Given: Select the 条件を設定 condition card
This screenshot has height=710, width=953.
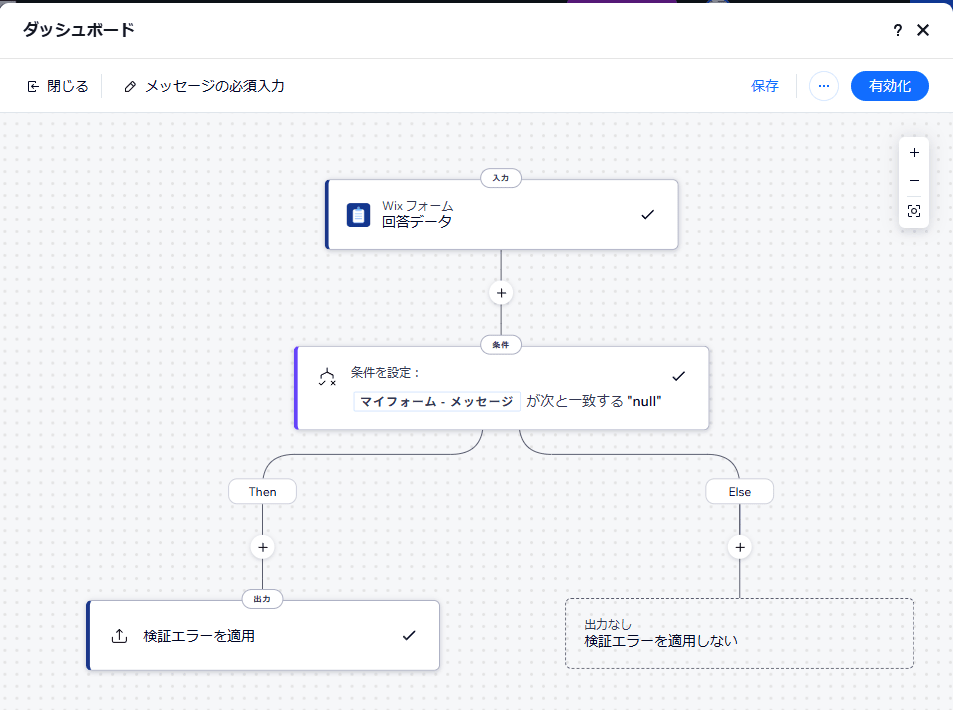Looking at the screenshot, I should point(502,388).
